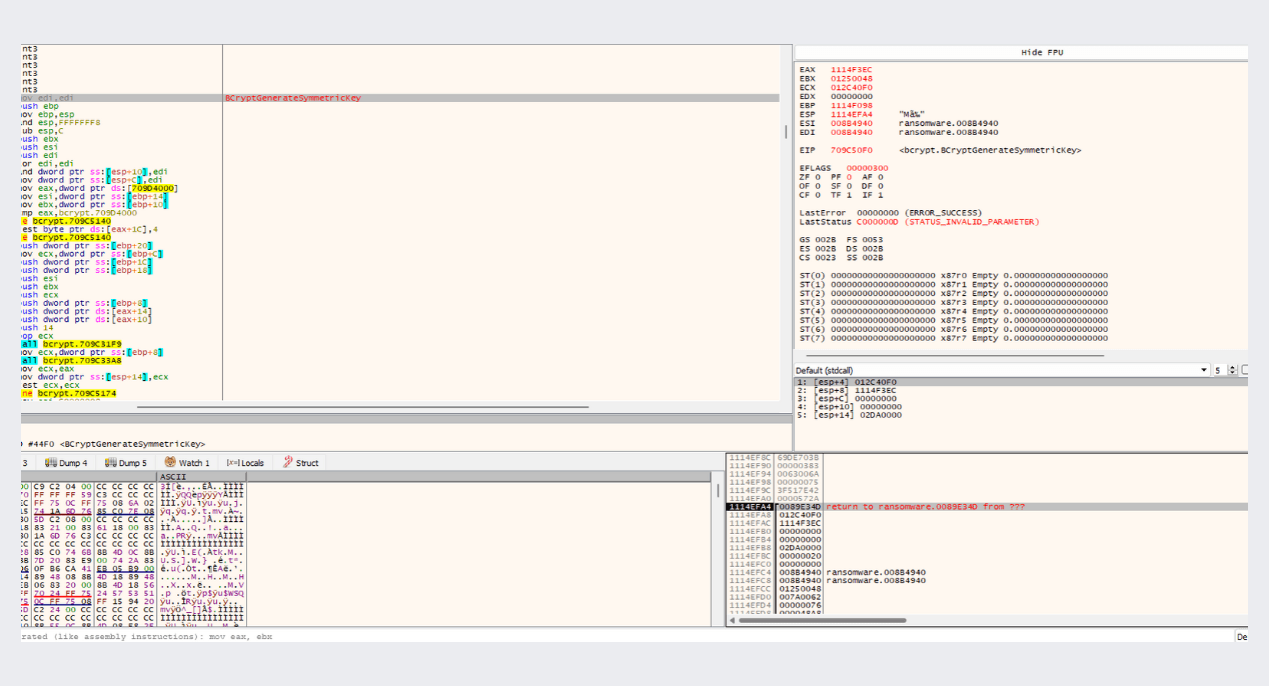Viewport: 1269px width, 686px height.
Task: Select argument 2: [esp+8] 1114F3EC
Action: click(1021, 390)
